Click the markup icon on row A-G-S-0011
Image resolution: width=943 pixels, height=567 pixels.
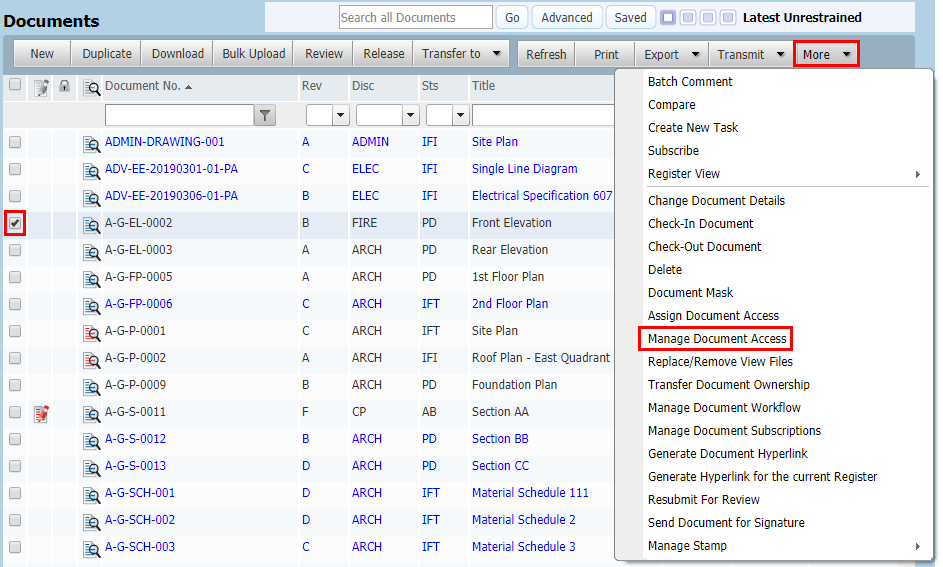click(41, 413)
